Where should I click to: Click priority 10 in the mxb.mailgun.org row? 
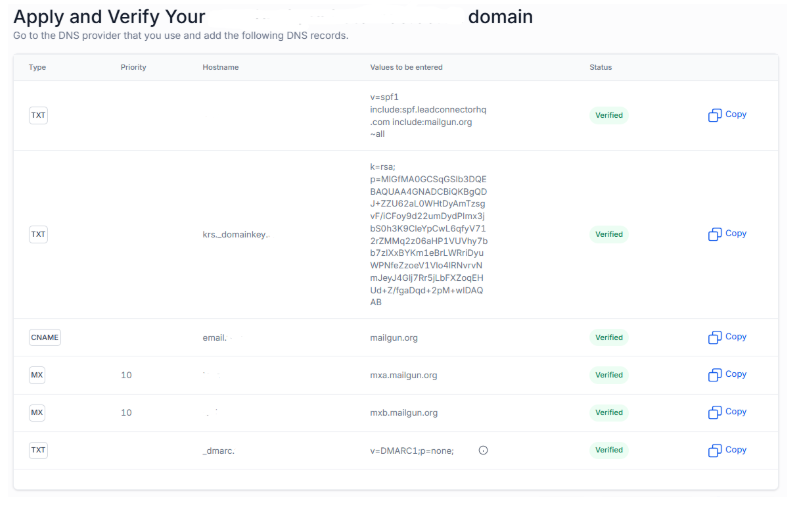[126, 413]
